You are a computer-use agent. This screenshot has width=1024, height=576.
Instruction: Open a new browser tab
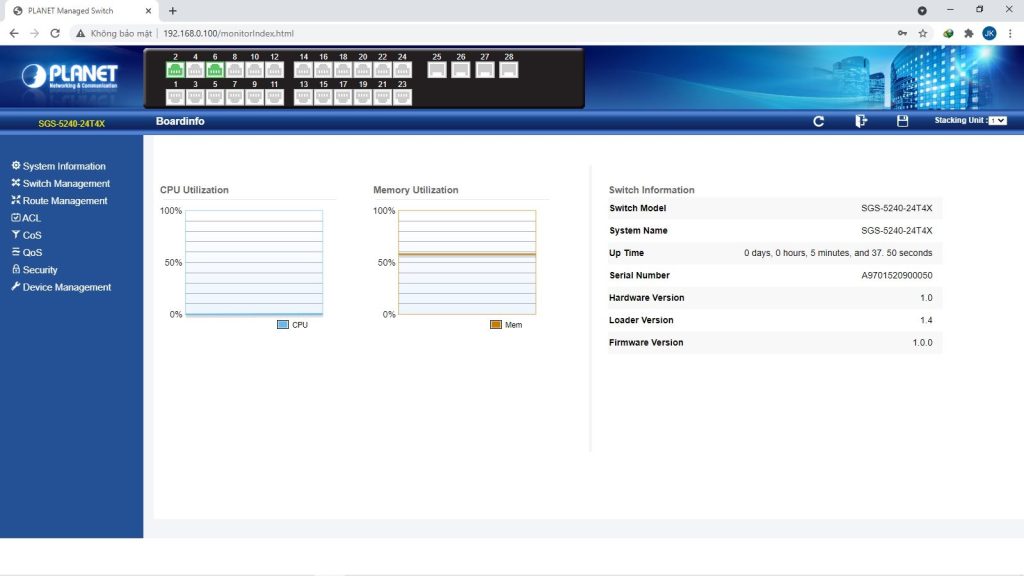[x=172, y=10]
